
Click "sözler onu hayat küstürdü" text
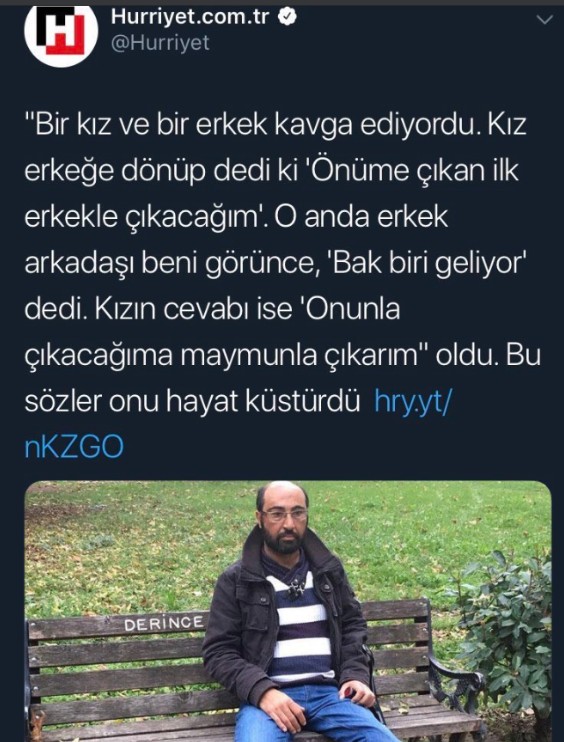(192, 401)
